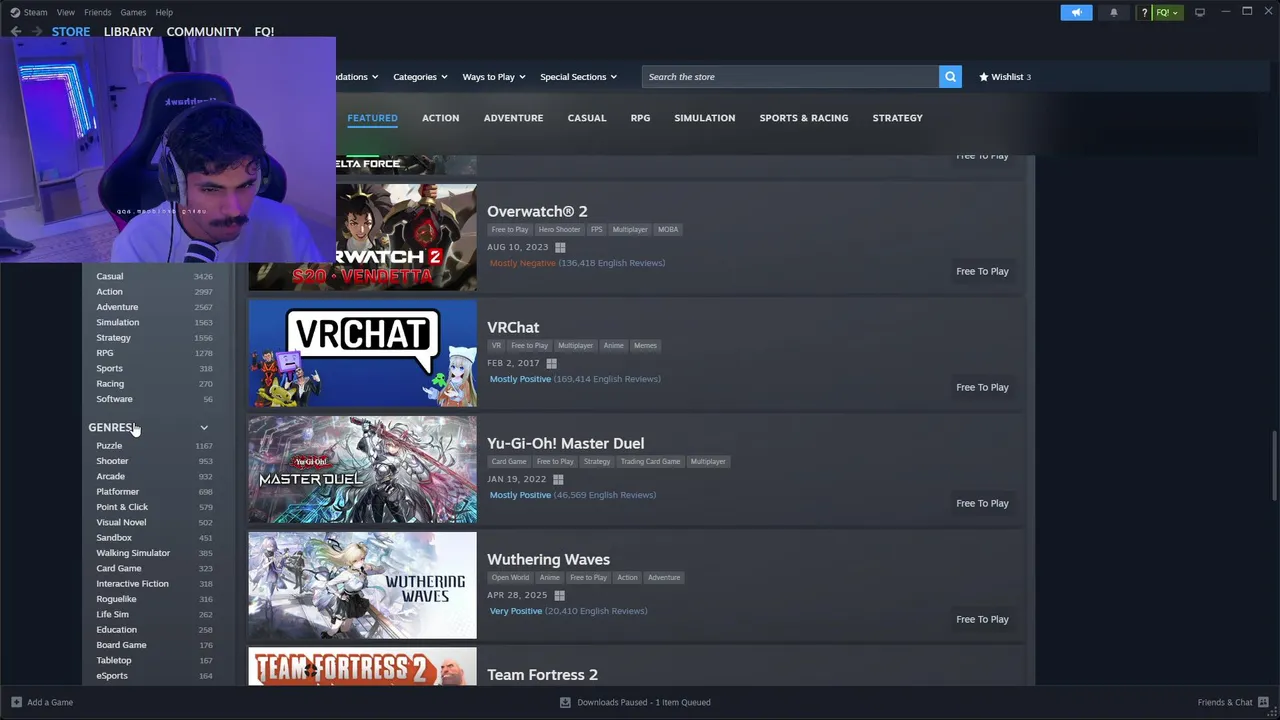The width and height of the screenshot is (1280, 720).
Task: Click Free To Play button for VRChat
Action: (x=982, y=387)
